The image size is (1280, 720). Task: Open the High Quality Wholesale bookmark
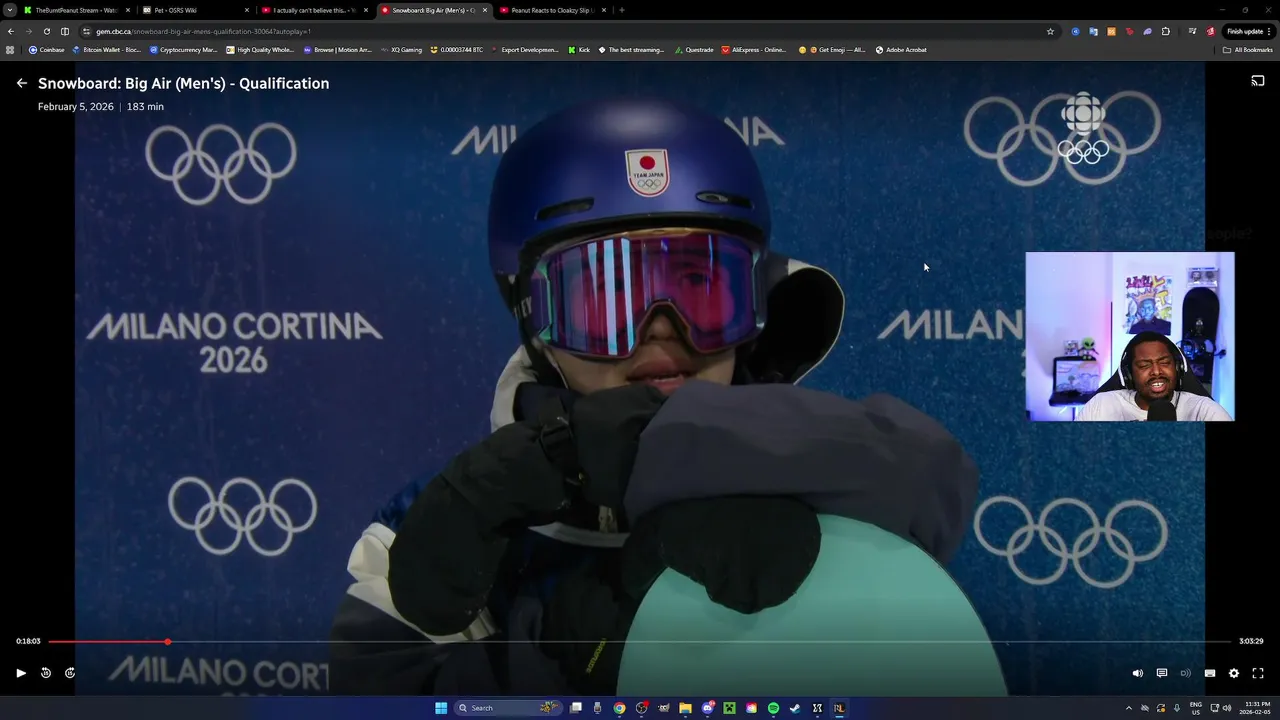(260, 49)
